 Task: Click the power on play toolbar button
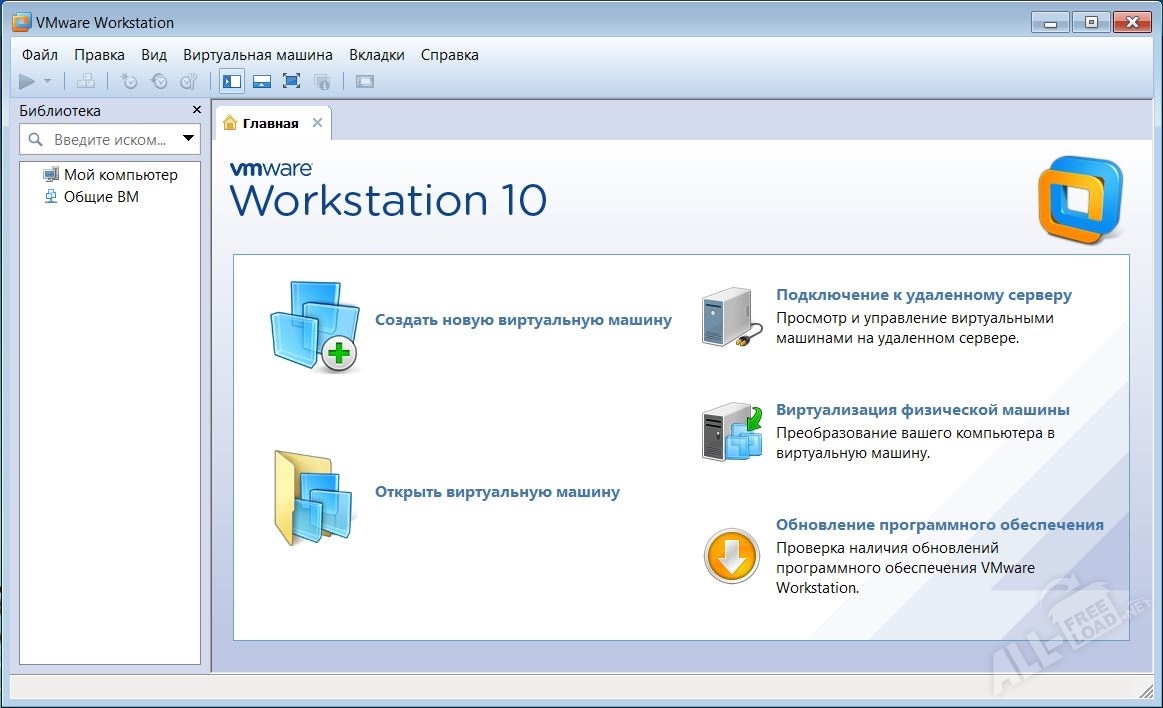click(x=27, y=81)
